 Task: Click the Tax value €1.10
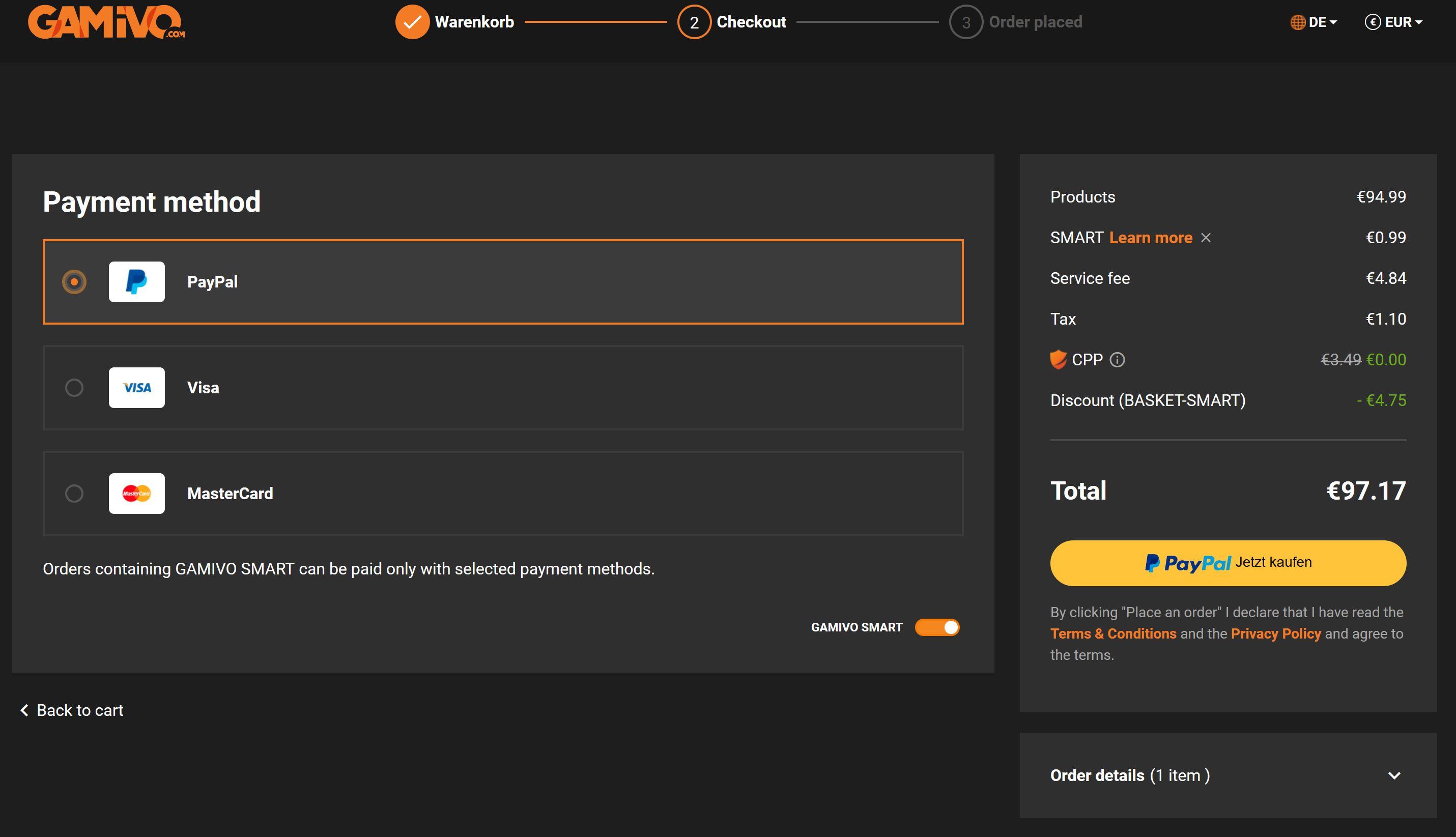(x=1386, y=319)
